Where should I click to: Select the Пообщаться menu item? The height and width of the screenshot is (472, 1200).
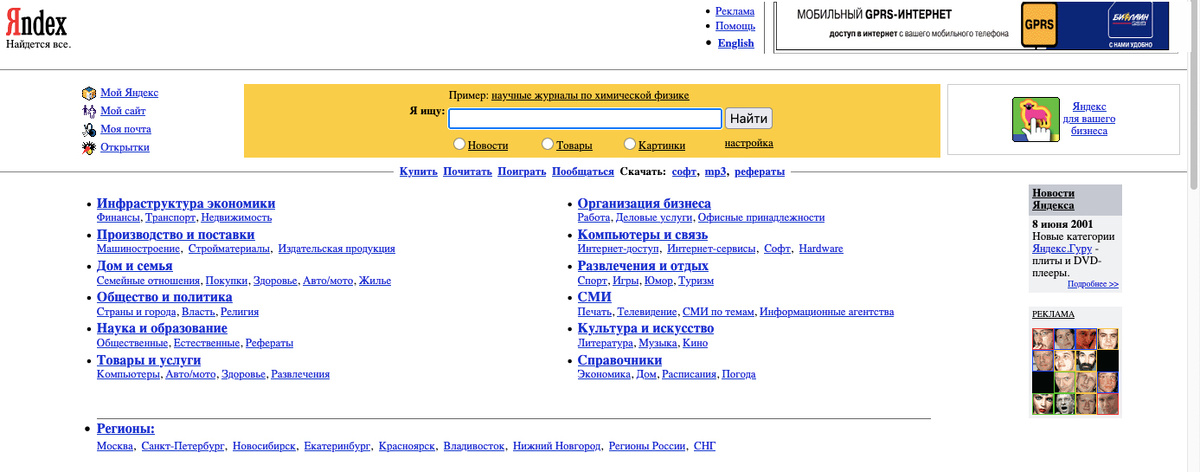pyautogui.click(x=583, y=172)
